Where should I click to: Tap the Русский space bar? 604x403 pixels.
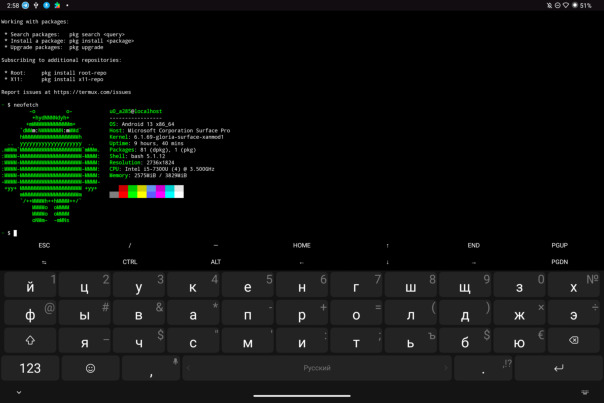316,368
